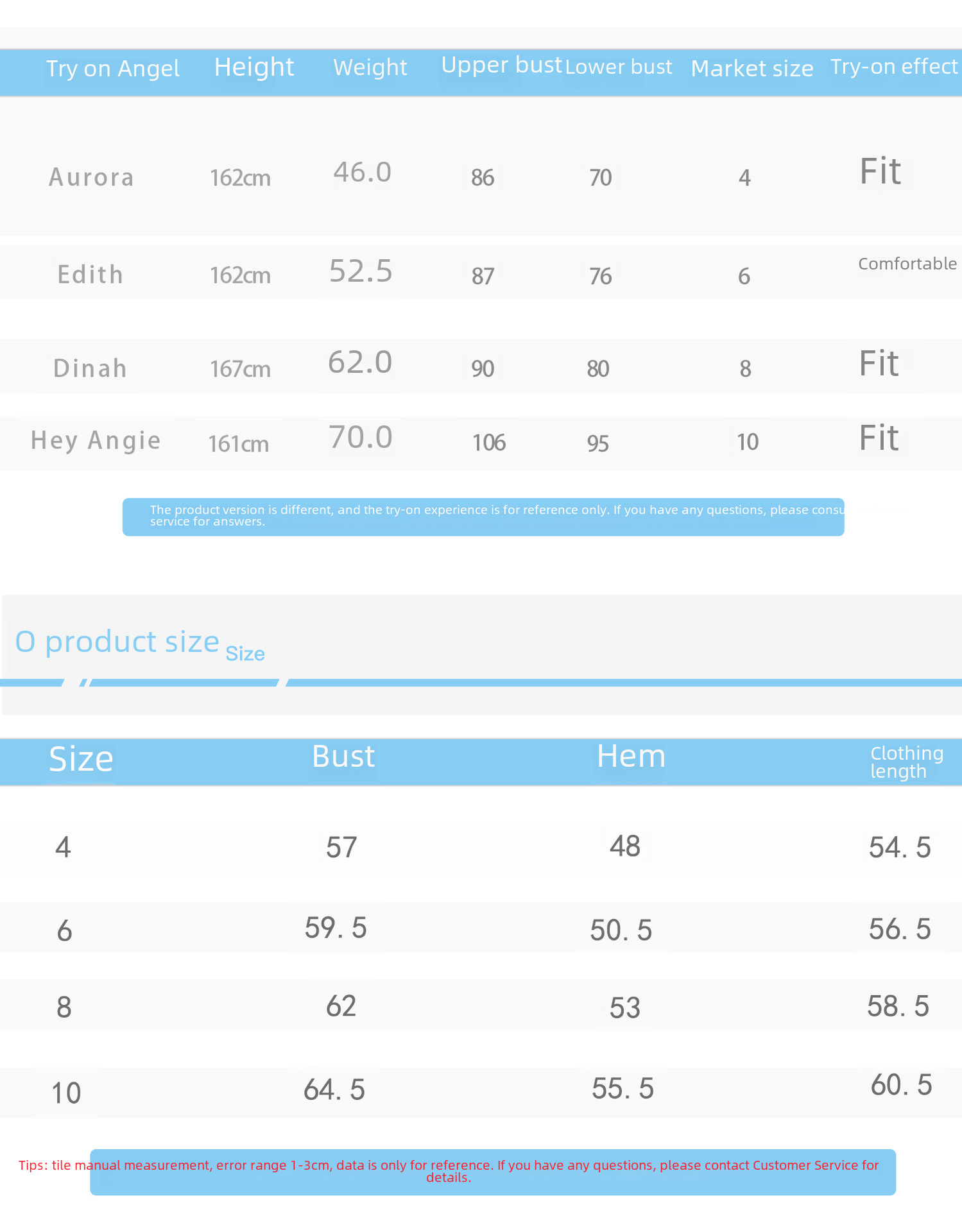Select the Hem column header
This screenshot has height=1232, width=962.
[x=631, y=756]
